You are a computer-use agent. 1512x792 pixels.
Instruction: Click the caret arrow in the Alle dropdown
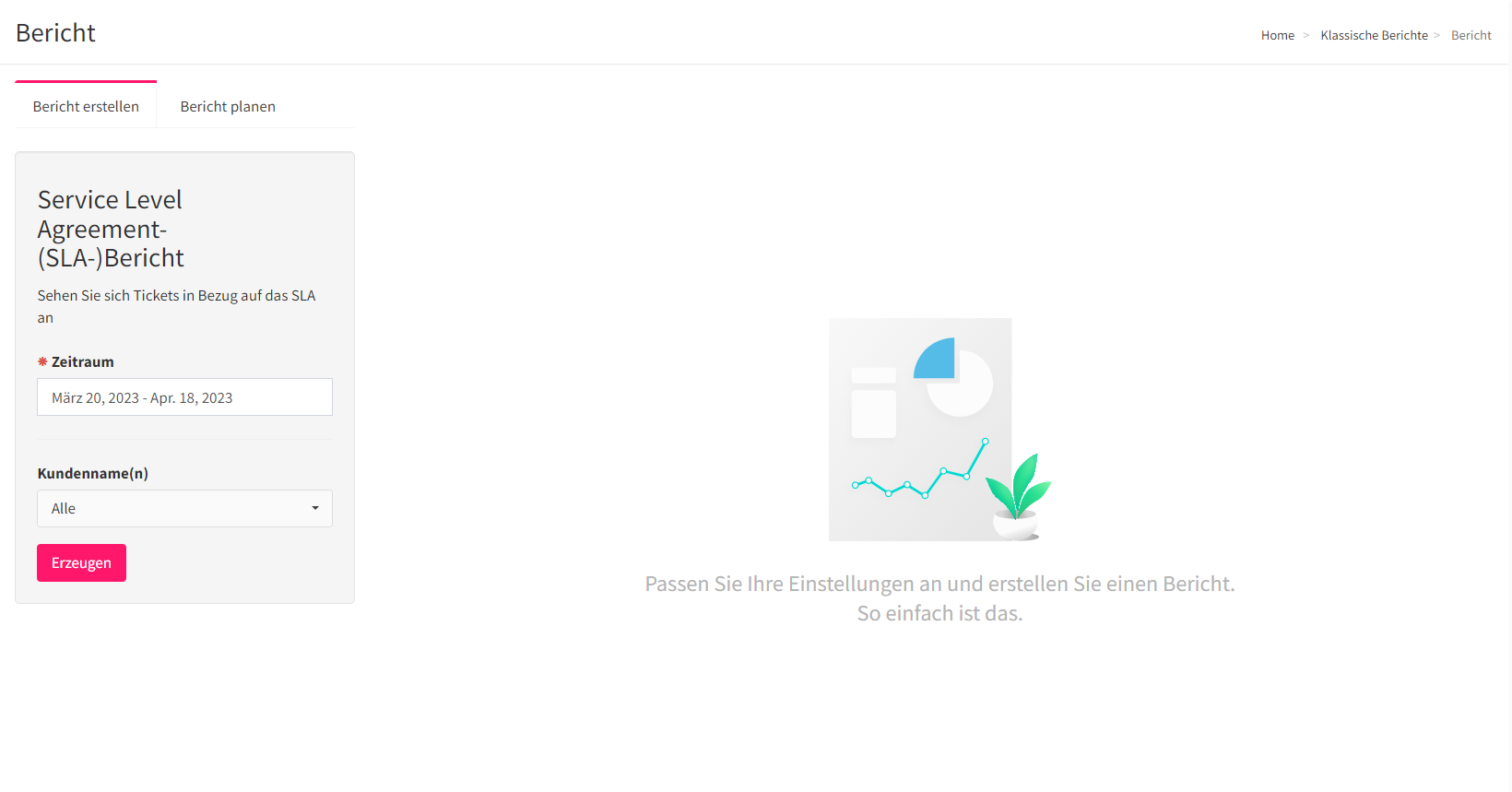point(315,509)
